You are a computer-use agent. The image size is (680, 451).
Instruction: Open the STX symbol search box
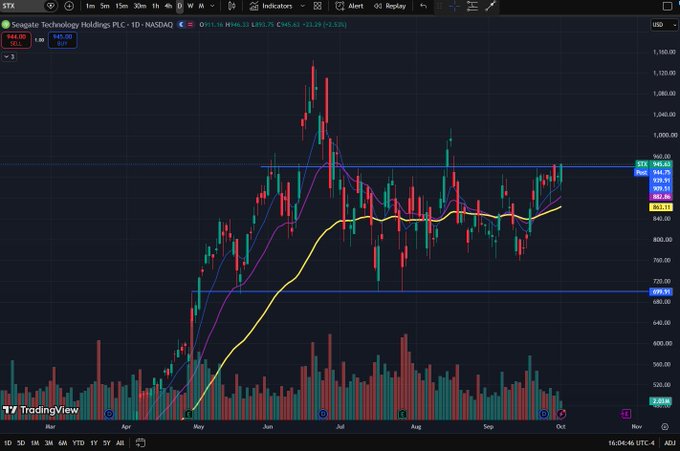pyautogui.click(x=23, y=6)
